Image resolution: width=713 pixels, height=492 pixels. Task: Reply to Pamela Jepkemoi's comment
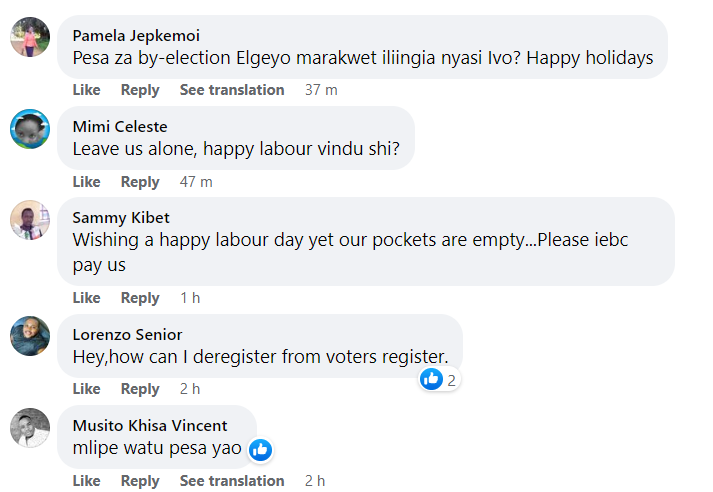[140, 90]
